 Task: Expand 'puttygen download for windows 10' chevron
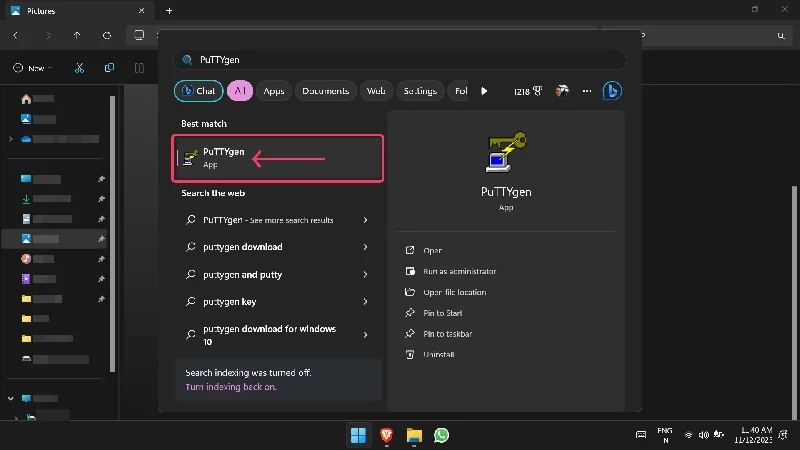365,335
